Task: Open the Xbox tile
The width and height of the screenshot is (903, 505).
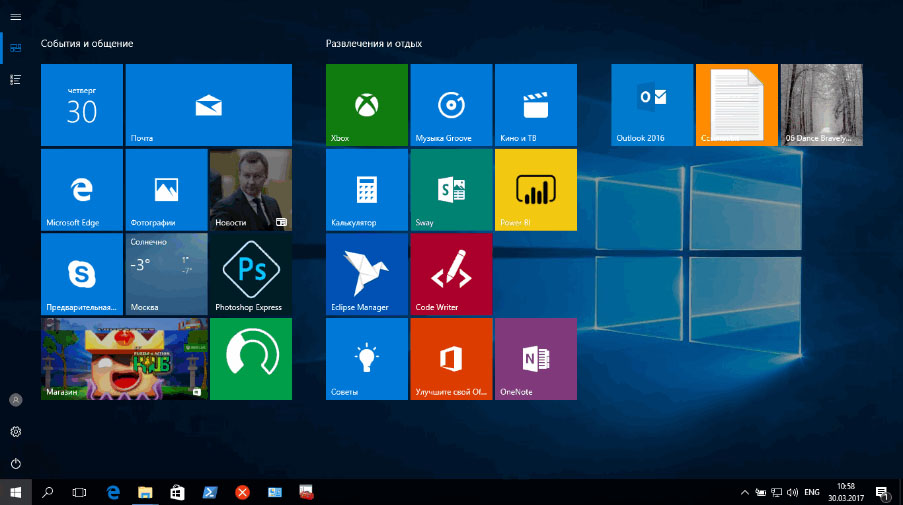Action: 367,105
